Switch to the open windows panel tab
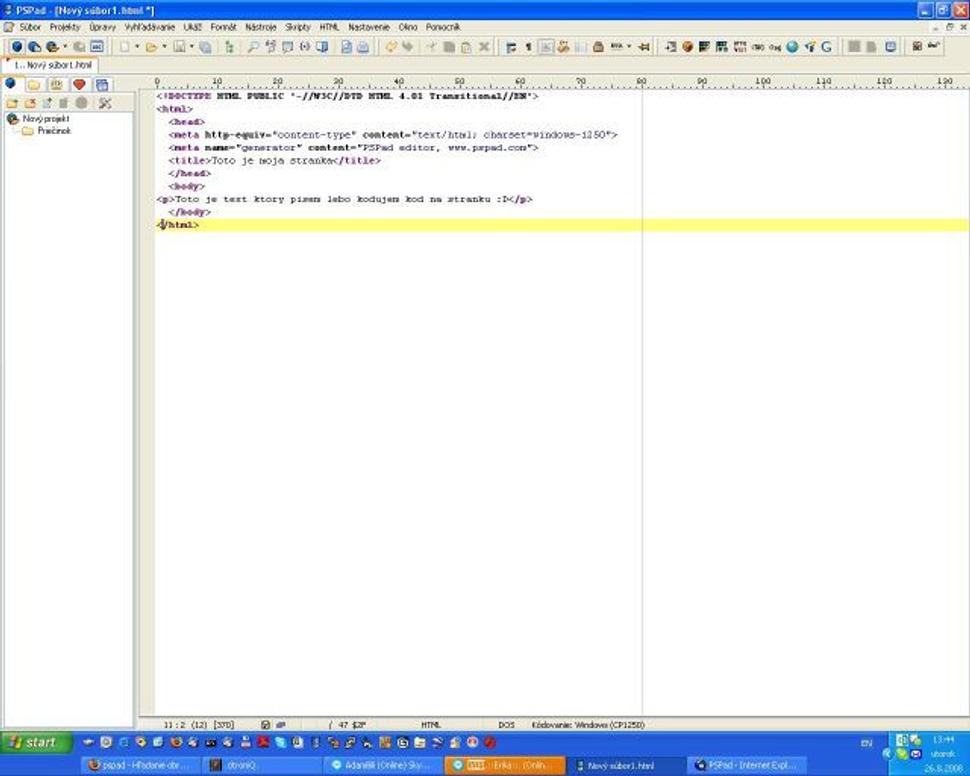Screen dimensions: 970x776 click(102, 85)
